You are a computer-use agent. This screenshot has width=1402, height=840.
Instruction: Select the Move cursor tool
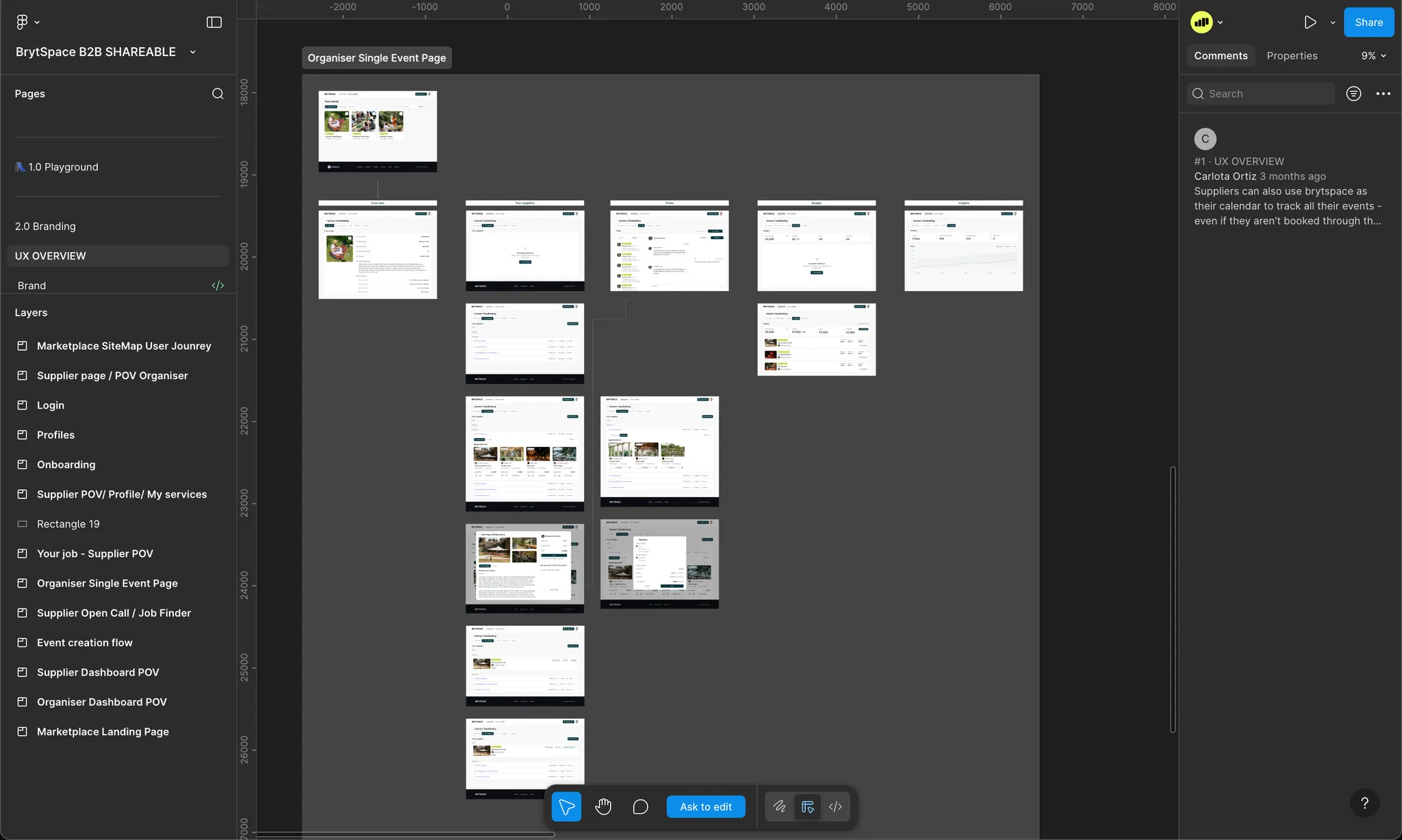pyautogui.click(x=566, y=806)
